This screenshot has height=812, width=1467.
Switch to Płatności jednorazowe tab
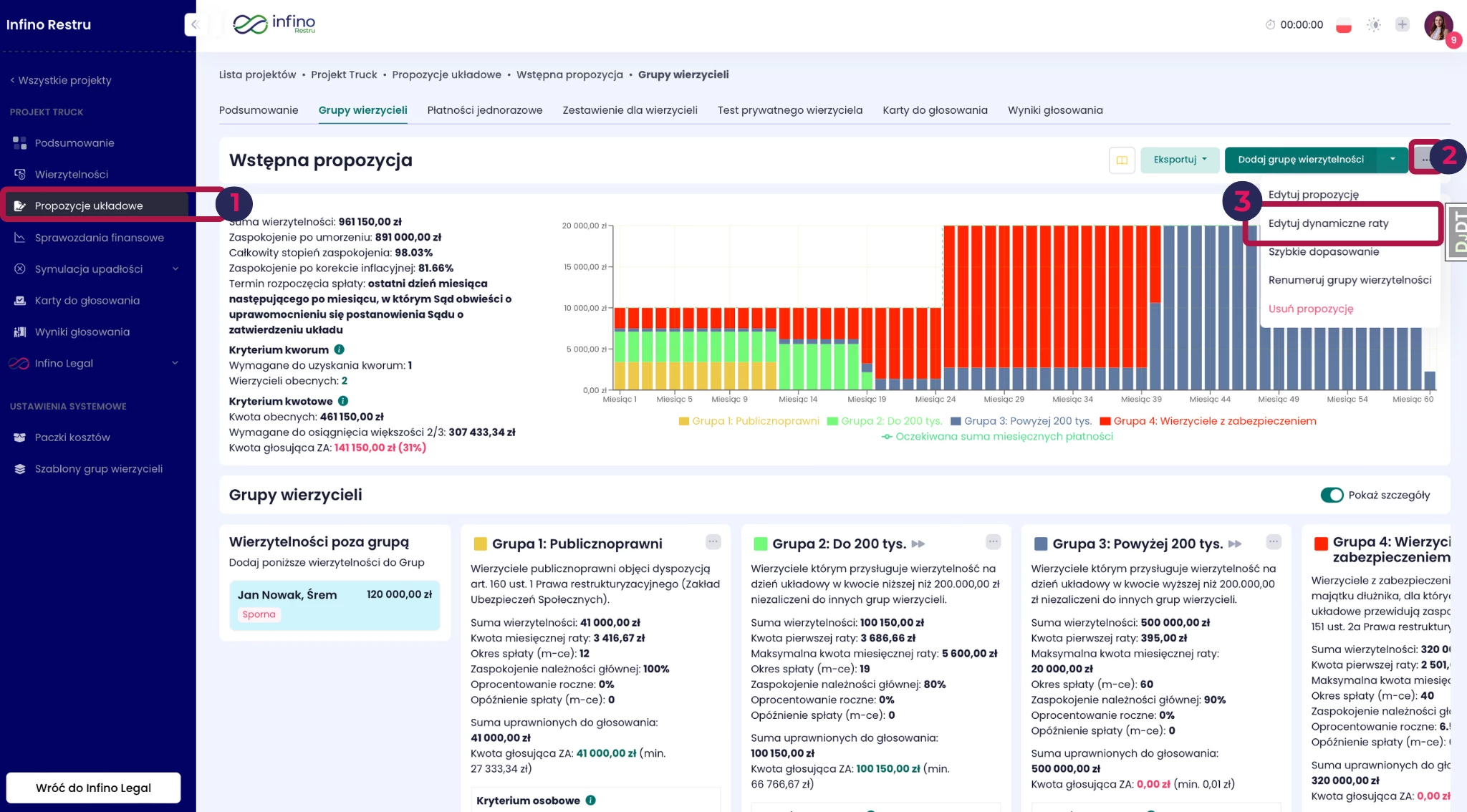[484, 110]
